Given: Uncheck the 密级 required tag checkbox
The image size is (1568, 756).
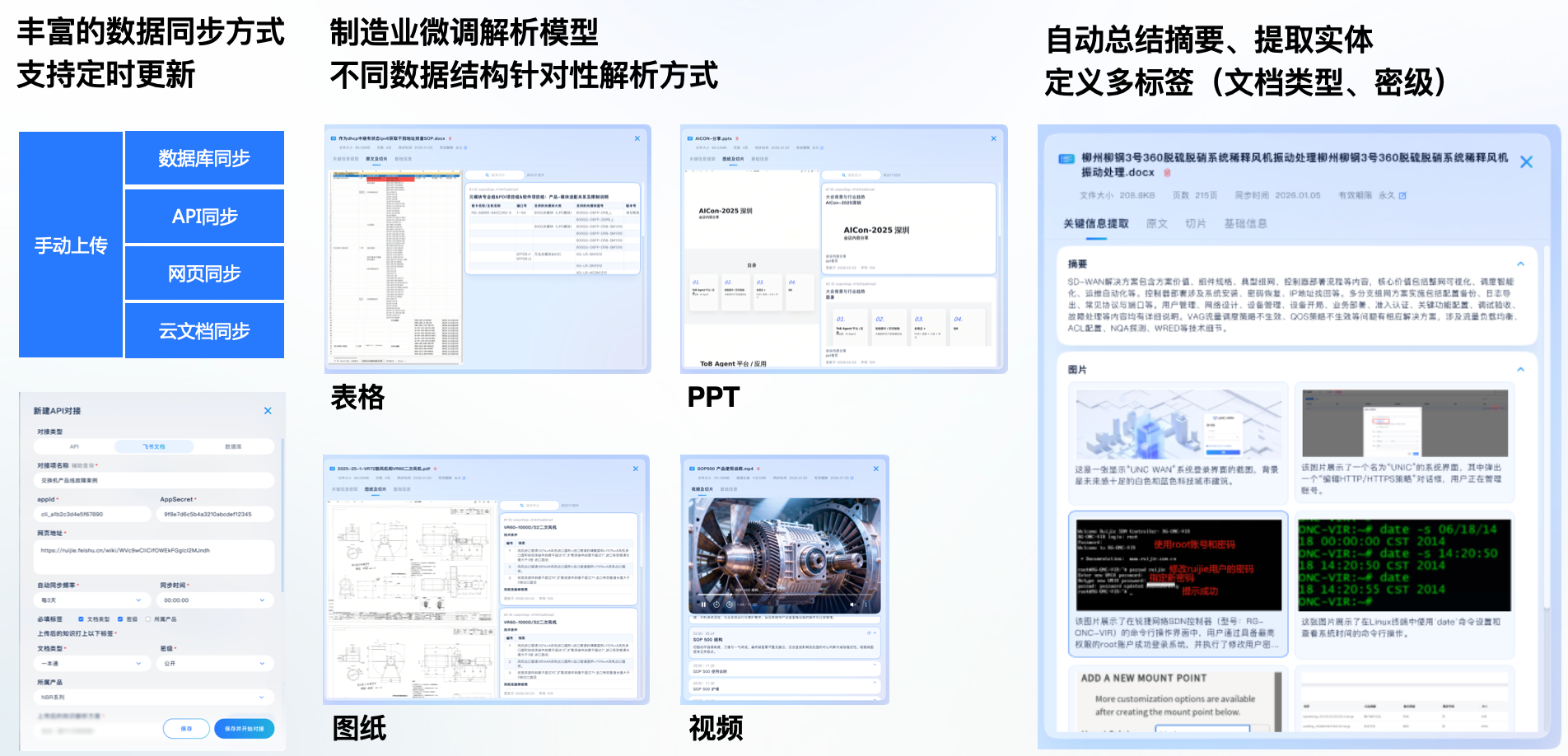Looking at the screenshot, I should point(121,619).
